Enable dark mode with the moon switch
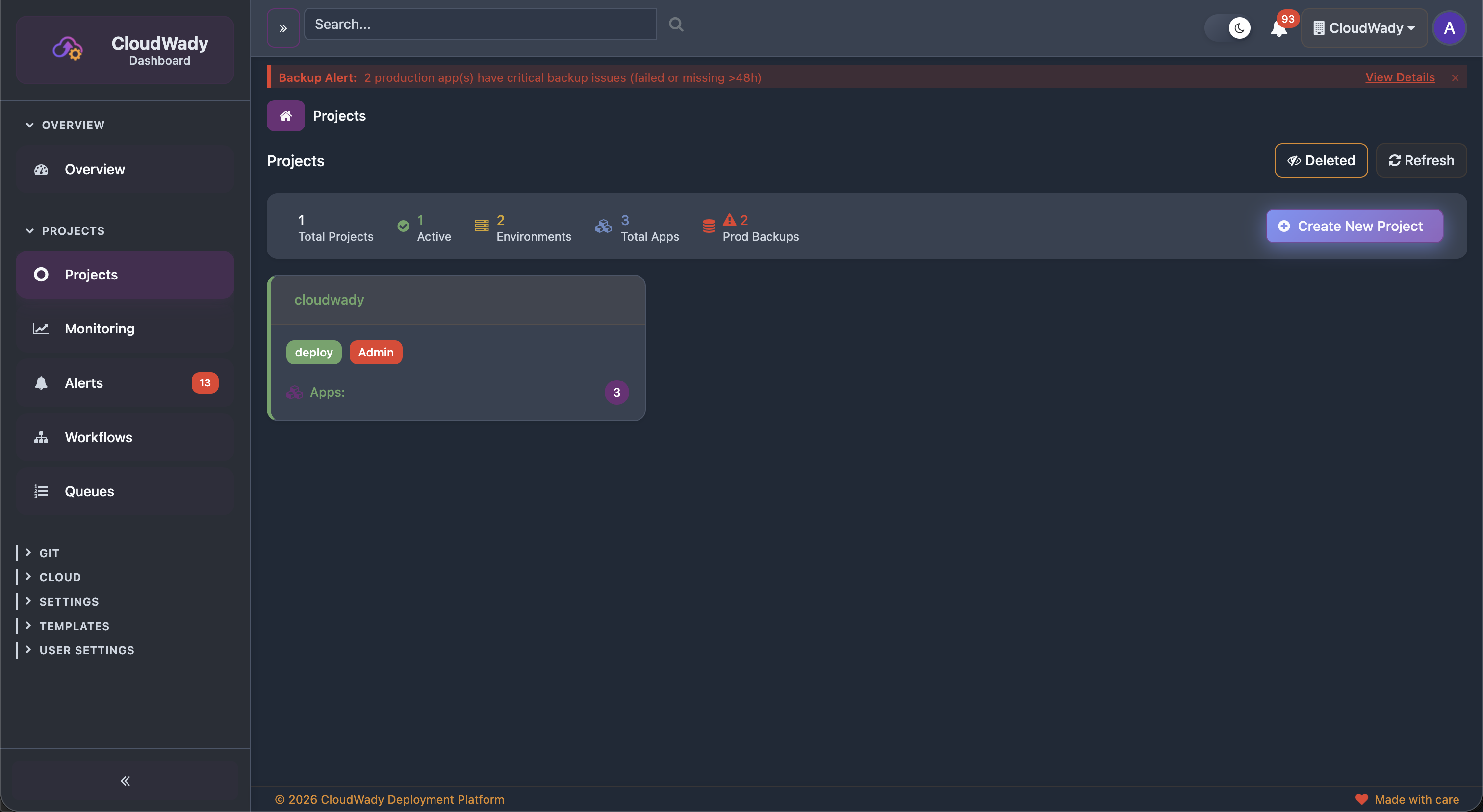The image size is (1483, 812). tap(1239, 27)
